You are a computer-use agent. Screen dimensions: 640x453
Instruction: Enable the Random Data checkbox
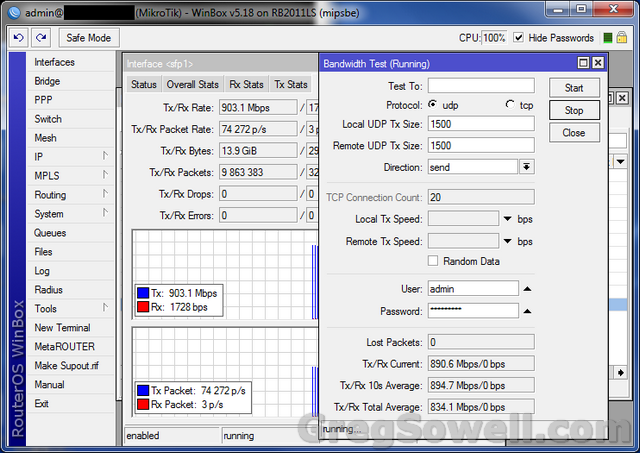[x=433, y=261]
